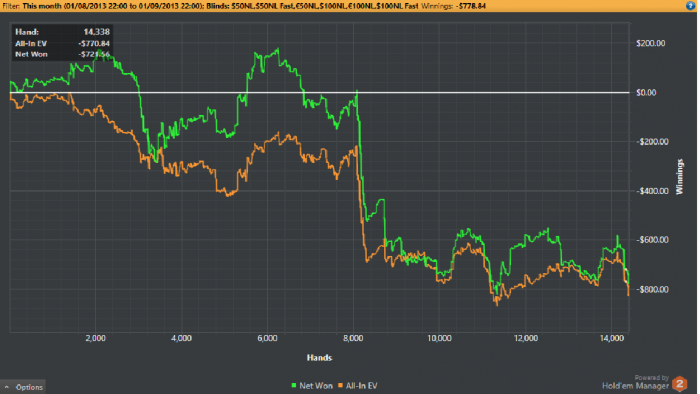Click the Winnings -$778.84 filter text
This screenshot has height=394, width=700.
[453, 6]
